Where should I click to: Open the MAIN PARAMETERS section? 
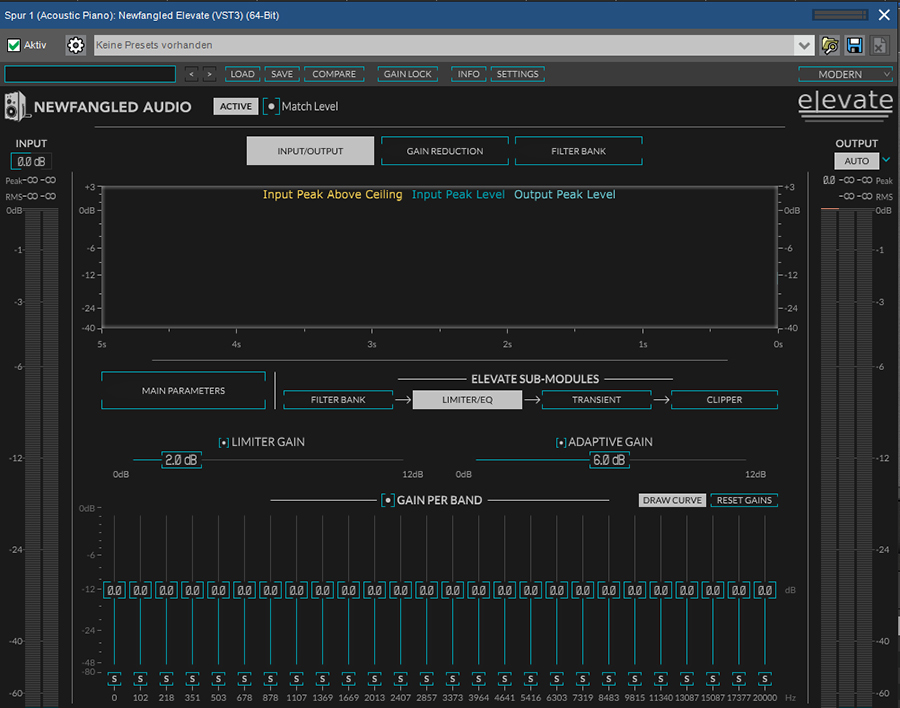183,390
